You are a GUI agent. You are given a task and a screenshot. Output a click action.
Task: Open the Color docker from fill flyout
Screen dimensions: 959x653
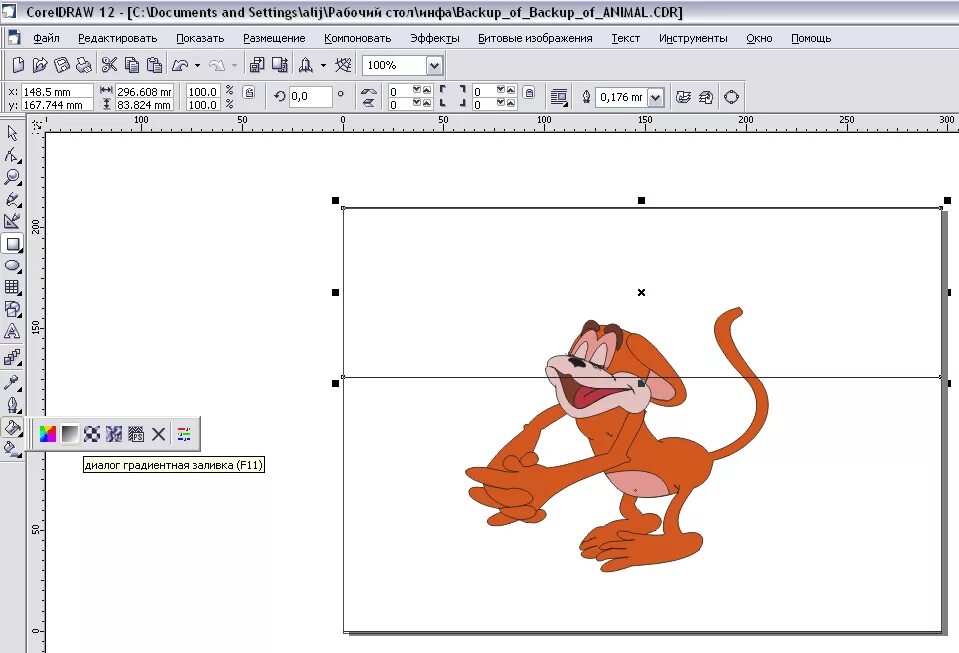[183, 434]
